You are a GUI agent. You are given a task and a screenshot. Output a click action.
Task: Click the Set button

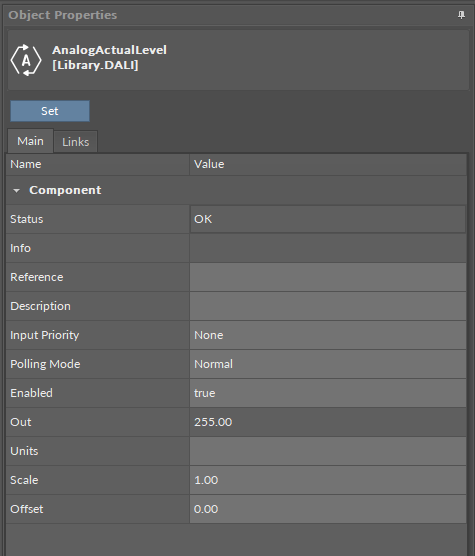coord(50,111)
